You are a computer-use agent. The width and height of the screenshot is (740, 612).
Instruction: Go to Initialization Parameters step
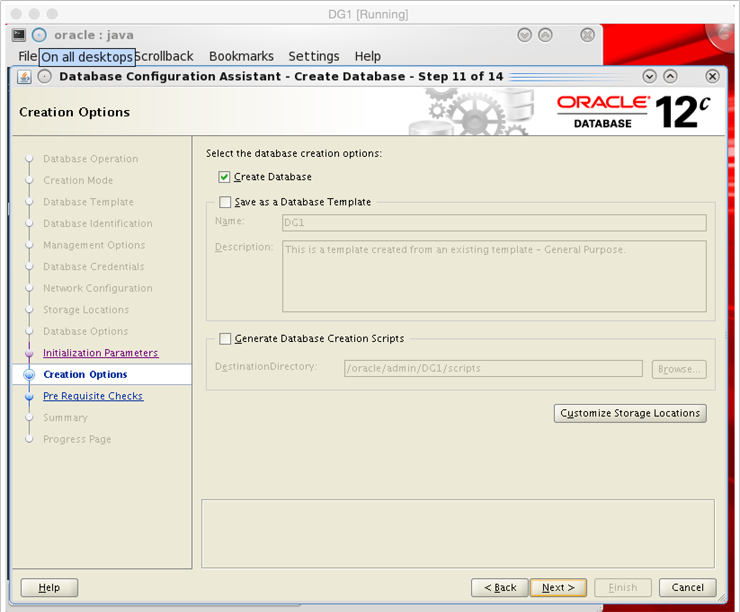point(101,353)
